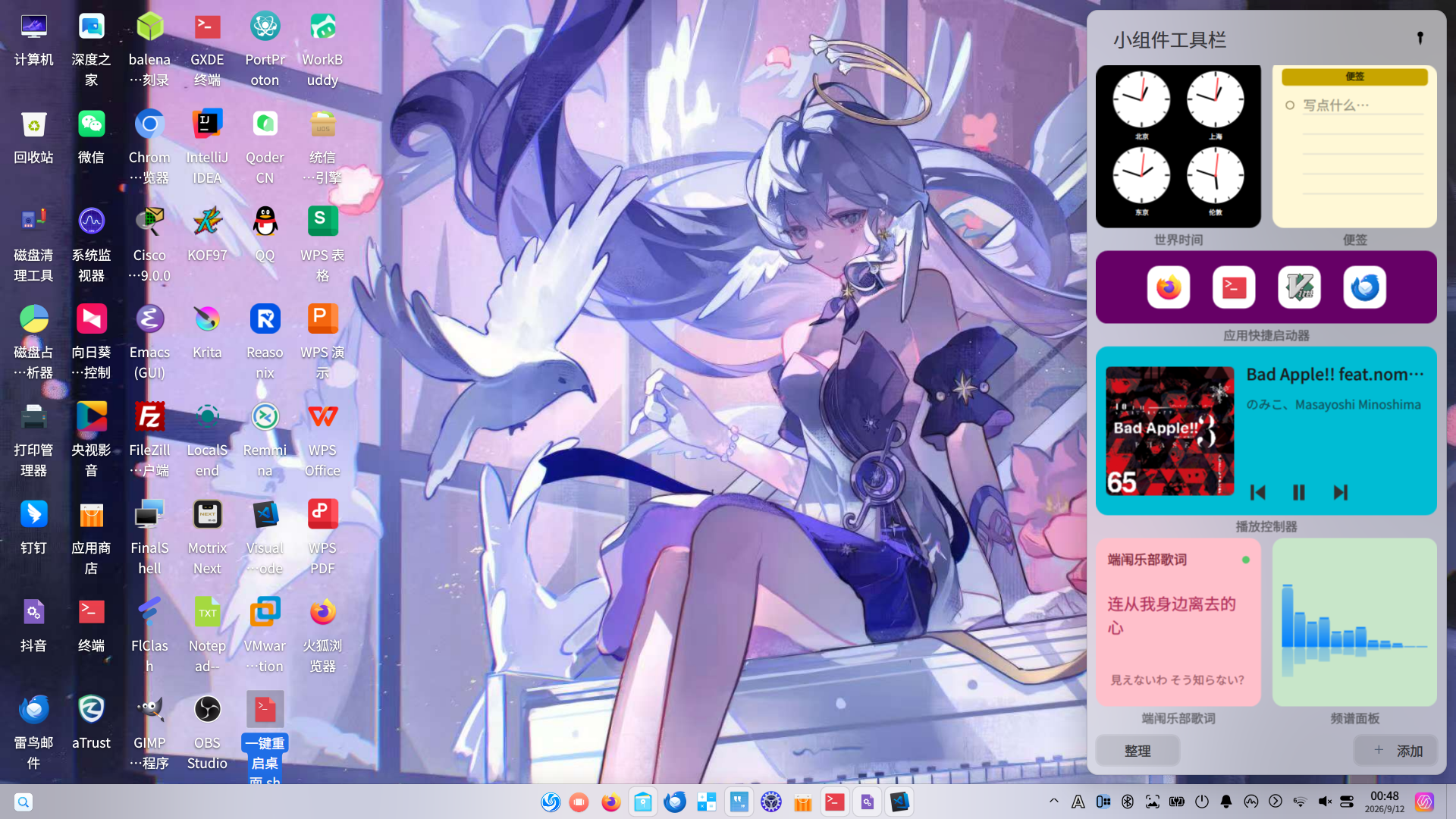Screen dimensions: 1456x819
Task: Click the Bad Apple!! album cover thumbnail
Action: click(1169, 431)
